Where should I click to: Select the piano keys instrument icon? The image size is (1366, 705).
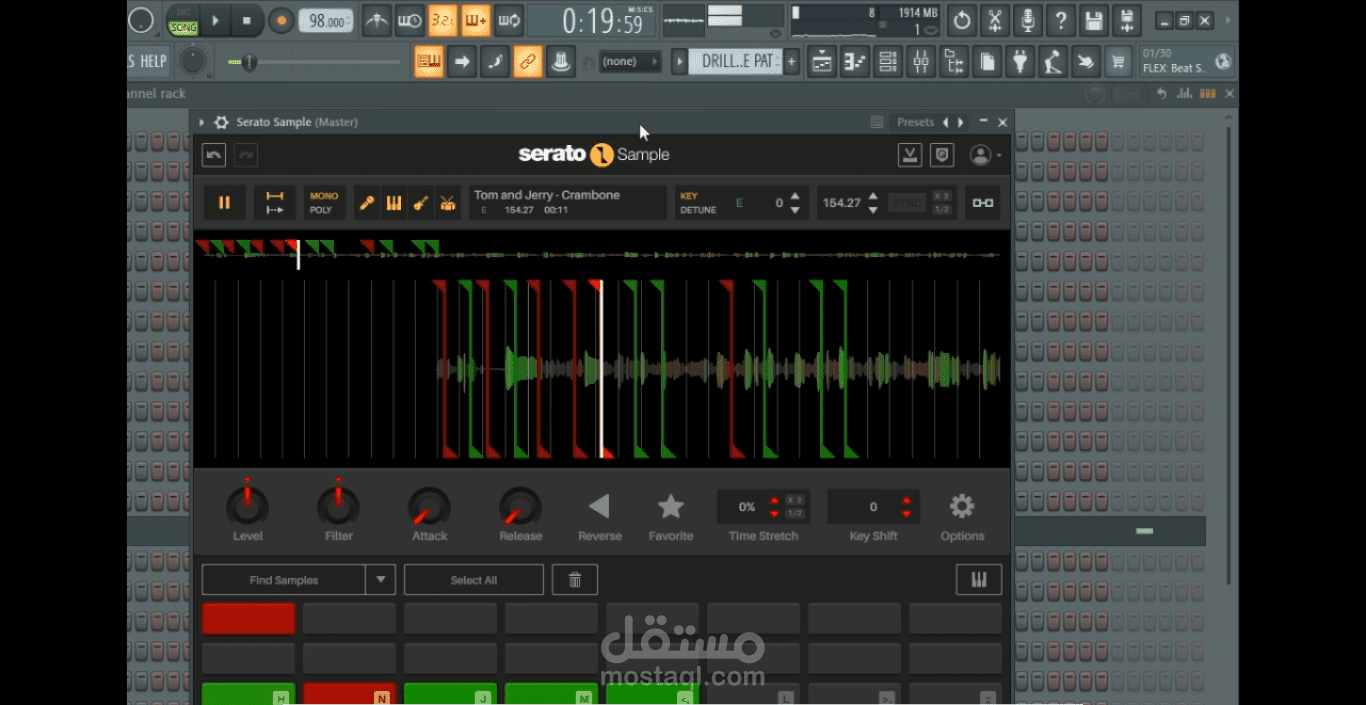pyautogui.click(x=394, y=203)
